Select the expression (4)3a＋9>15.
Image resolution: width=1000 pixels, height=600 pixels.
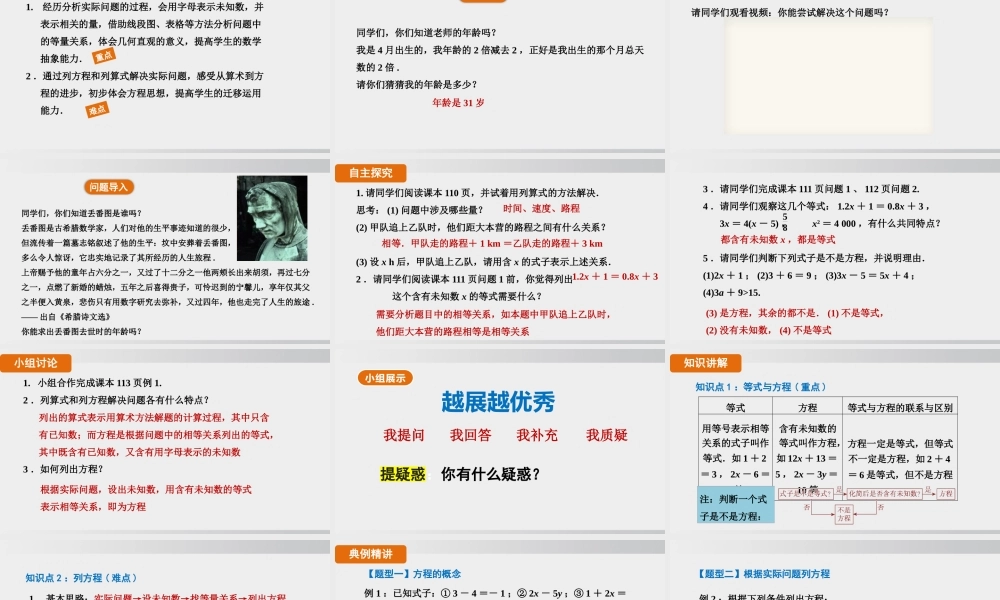click(x=731, y=293)
